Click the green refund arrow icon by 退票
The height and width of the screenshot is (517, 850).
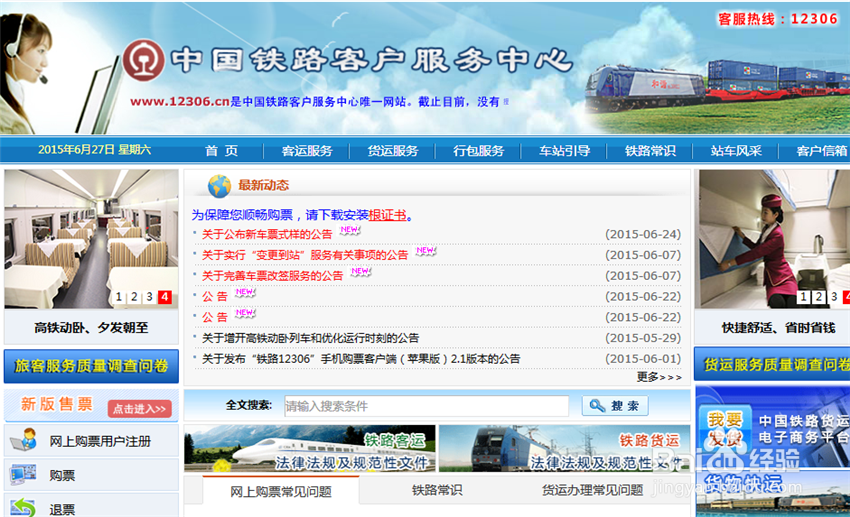23,508
